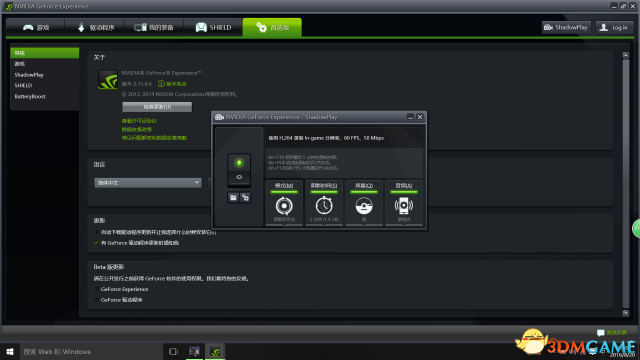
Task: Open SHIELD preferences in sidebar
Action: 44,85
